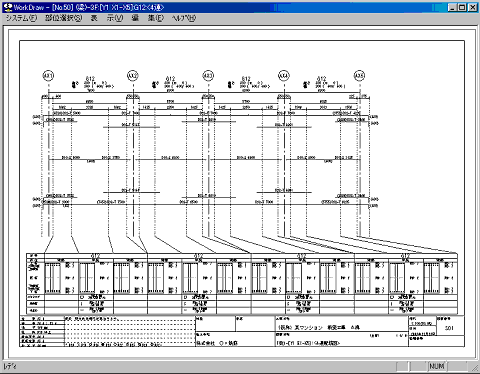Click the last beam cross-section diagram in table

[432, 278]
